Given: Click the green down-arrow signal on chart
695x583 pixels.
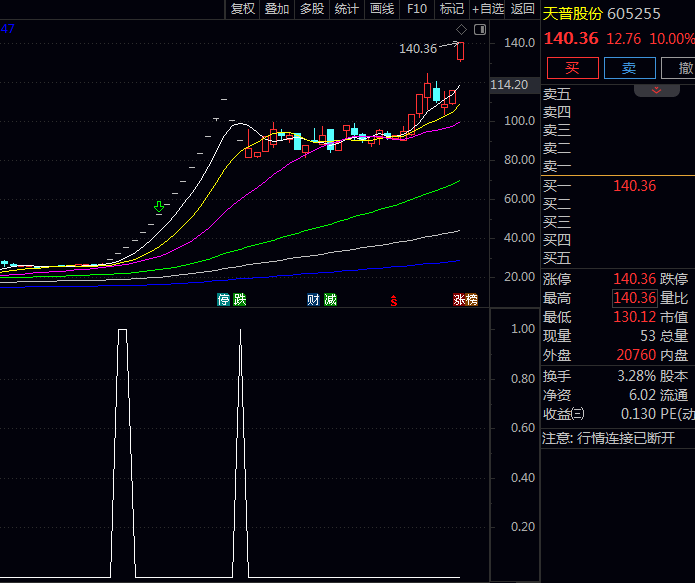Looking at the screenshot, I should 159,207.
